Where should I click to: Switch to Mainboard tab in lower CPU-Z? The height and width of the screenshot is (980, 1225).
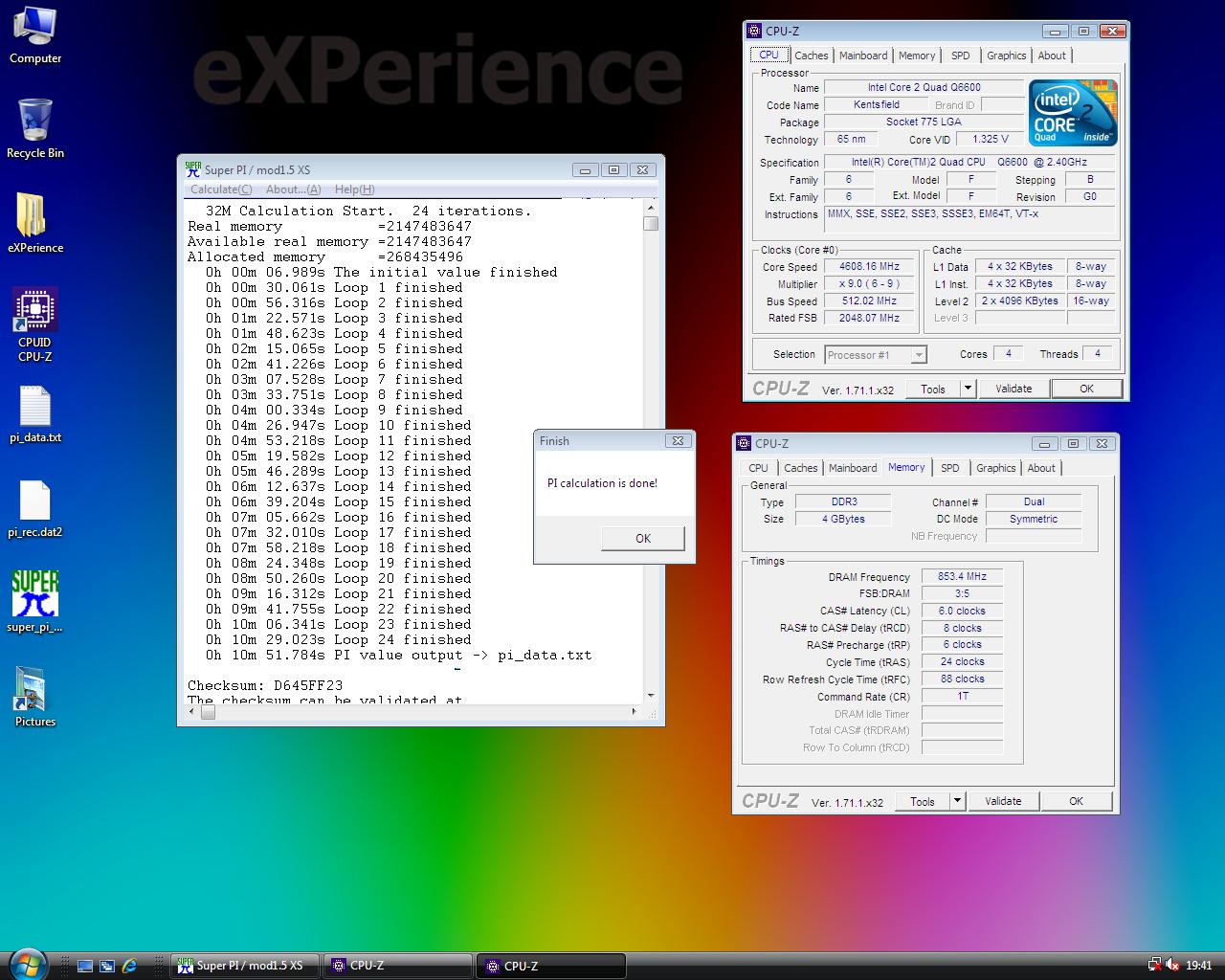(853, 468)
